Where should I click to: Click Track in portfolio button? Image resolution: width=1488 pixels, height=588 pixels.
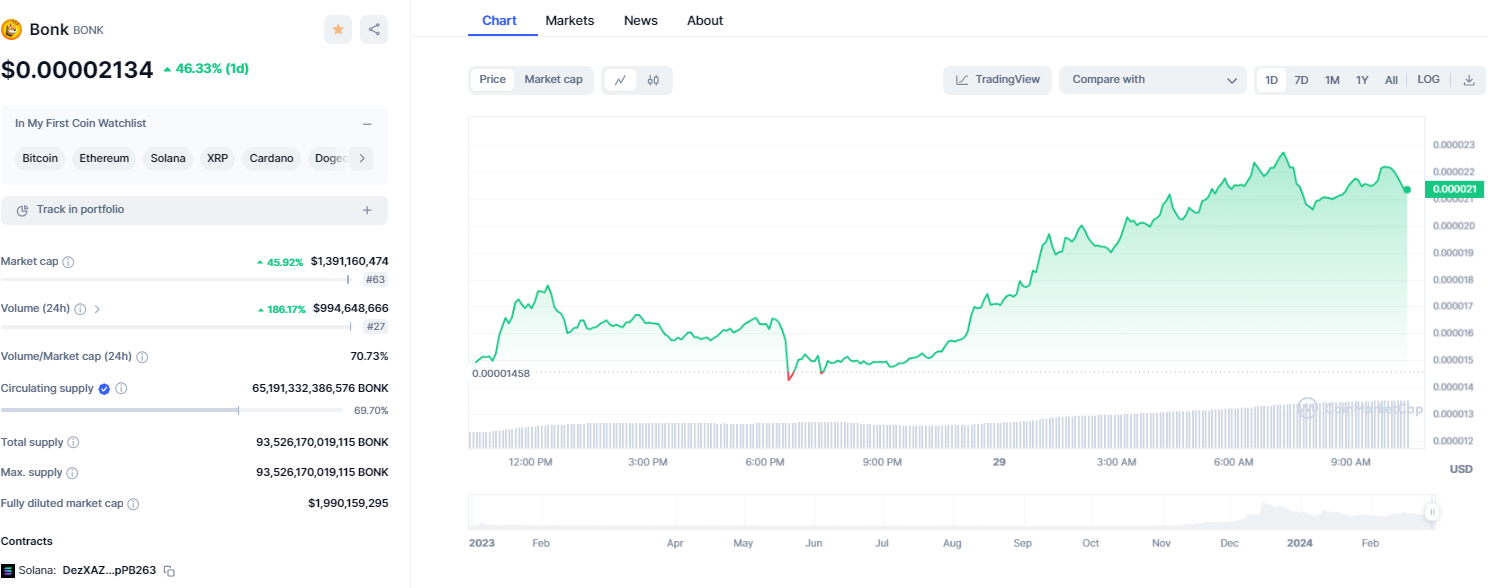[x=194, y=210]
